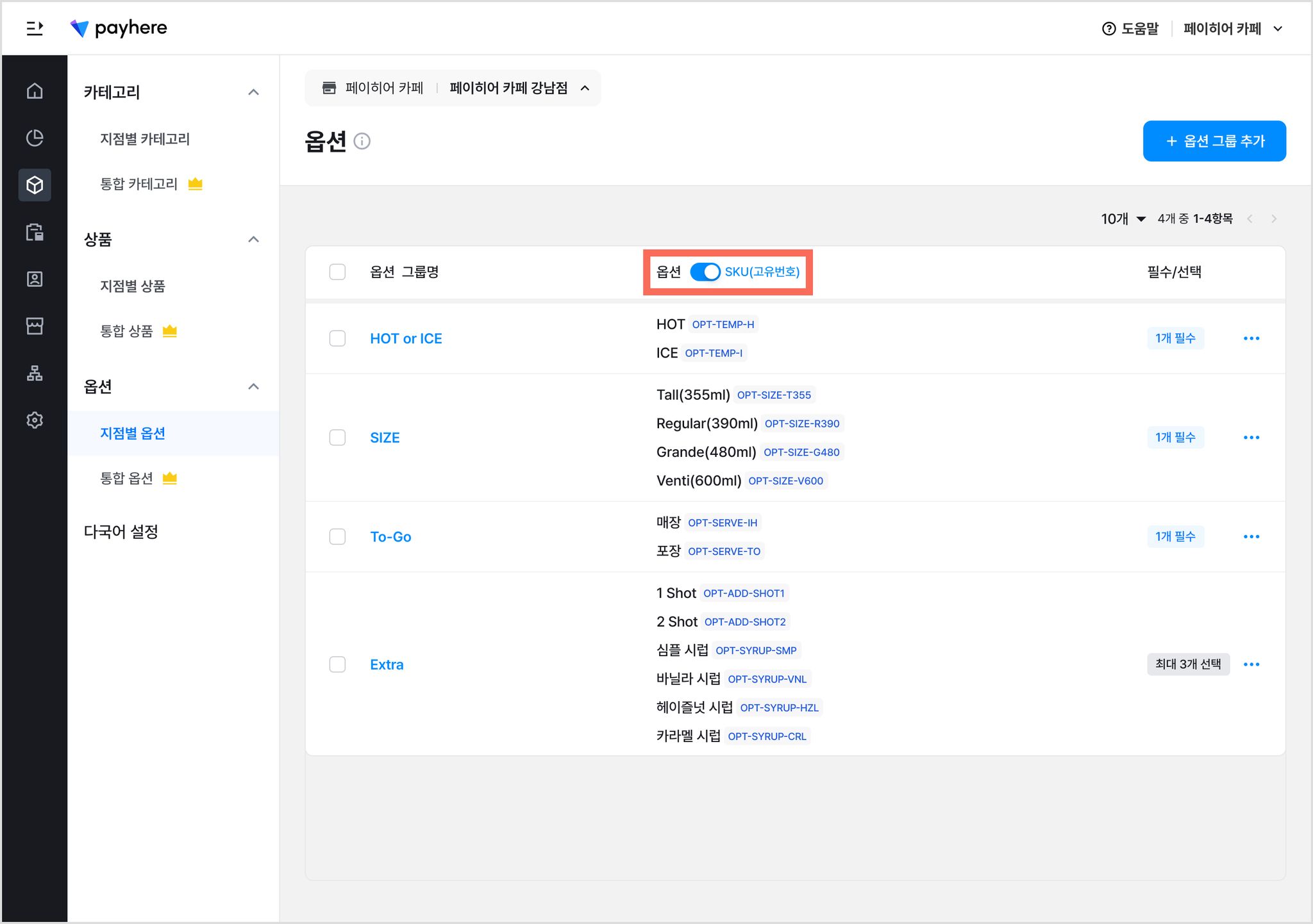Viewport: 1313px width, 924px height.
Task: Collapse the sidebar with the menu toggle icon
Action: [35, 28]
